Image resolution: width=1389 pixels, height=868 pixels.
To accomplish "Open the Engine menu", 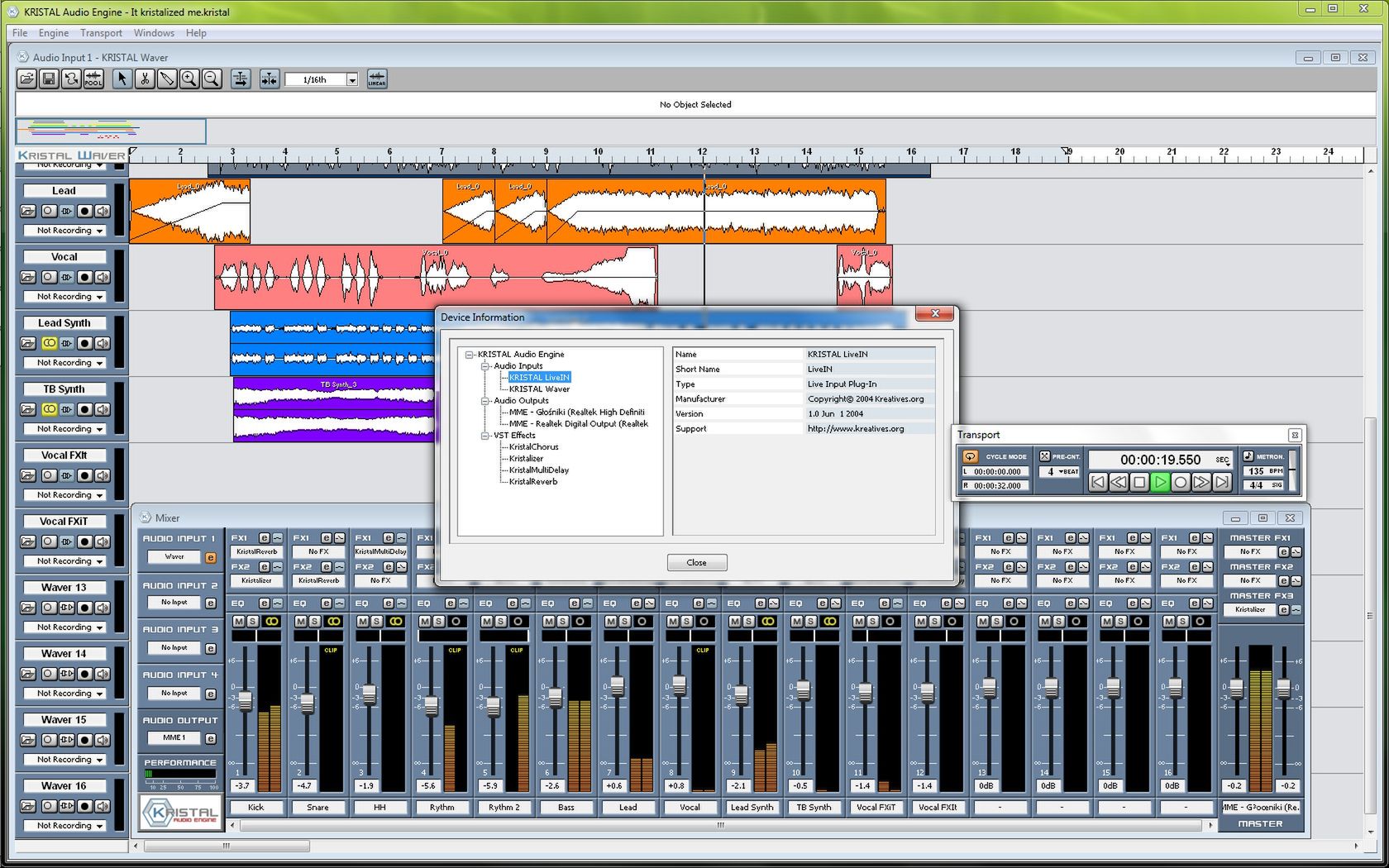I will pyautogui.click(x=54, y=33).
